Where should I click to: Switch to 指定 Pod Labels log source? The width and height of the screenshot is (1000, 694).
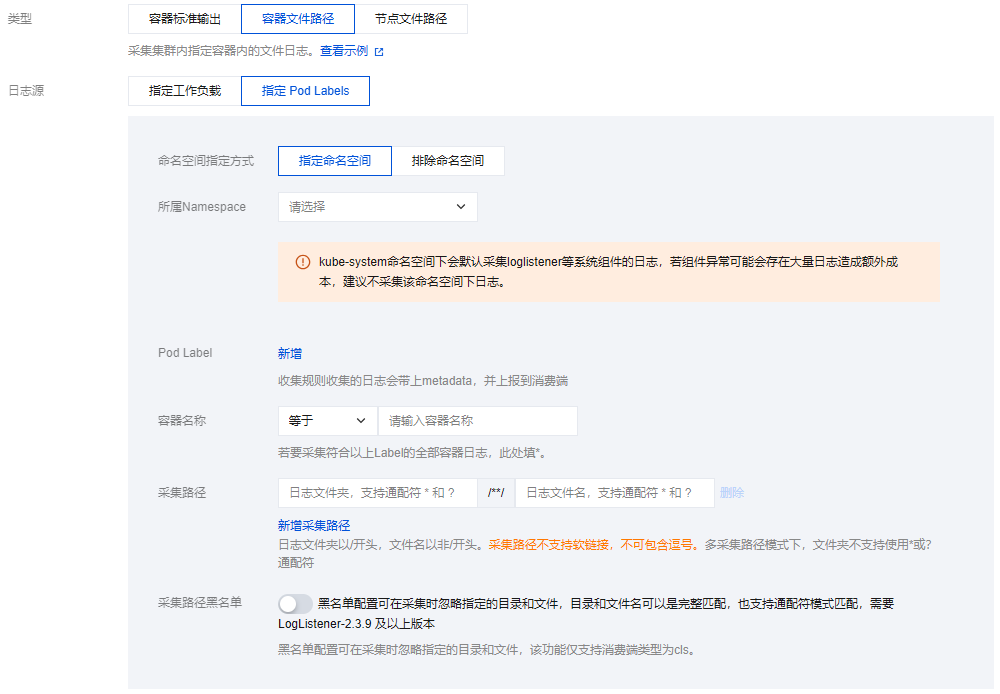click(305, 91)
